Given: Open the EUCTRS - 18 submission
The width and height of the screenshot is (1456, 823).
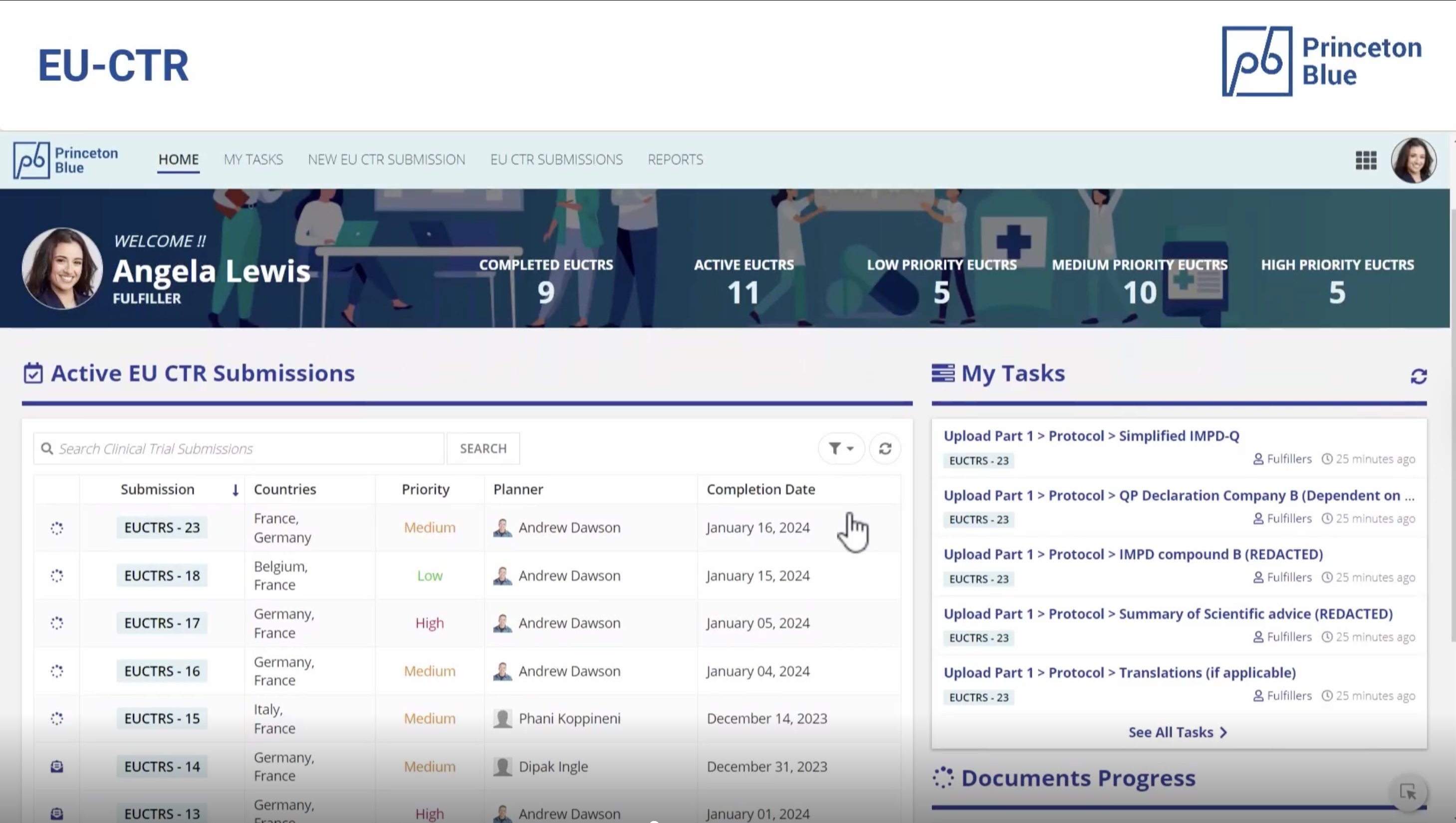Looking at the screenshot, I should [162, 576].
